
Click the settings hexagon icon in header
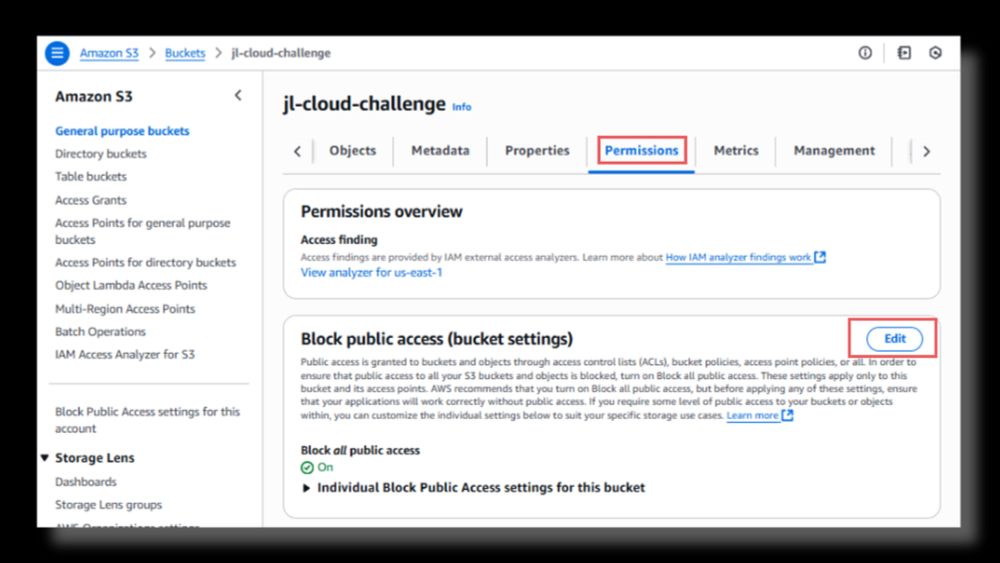click(935, 53)
